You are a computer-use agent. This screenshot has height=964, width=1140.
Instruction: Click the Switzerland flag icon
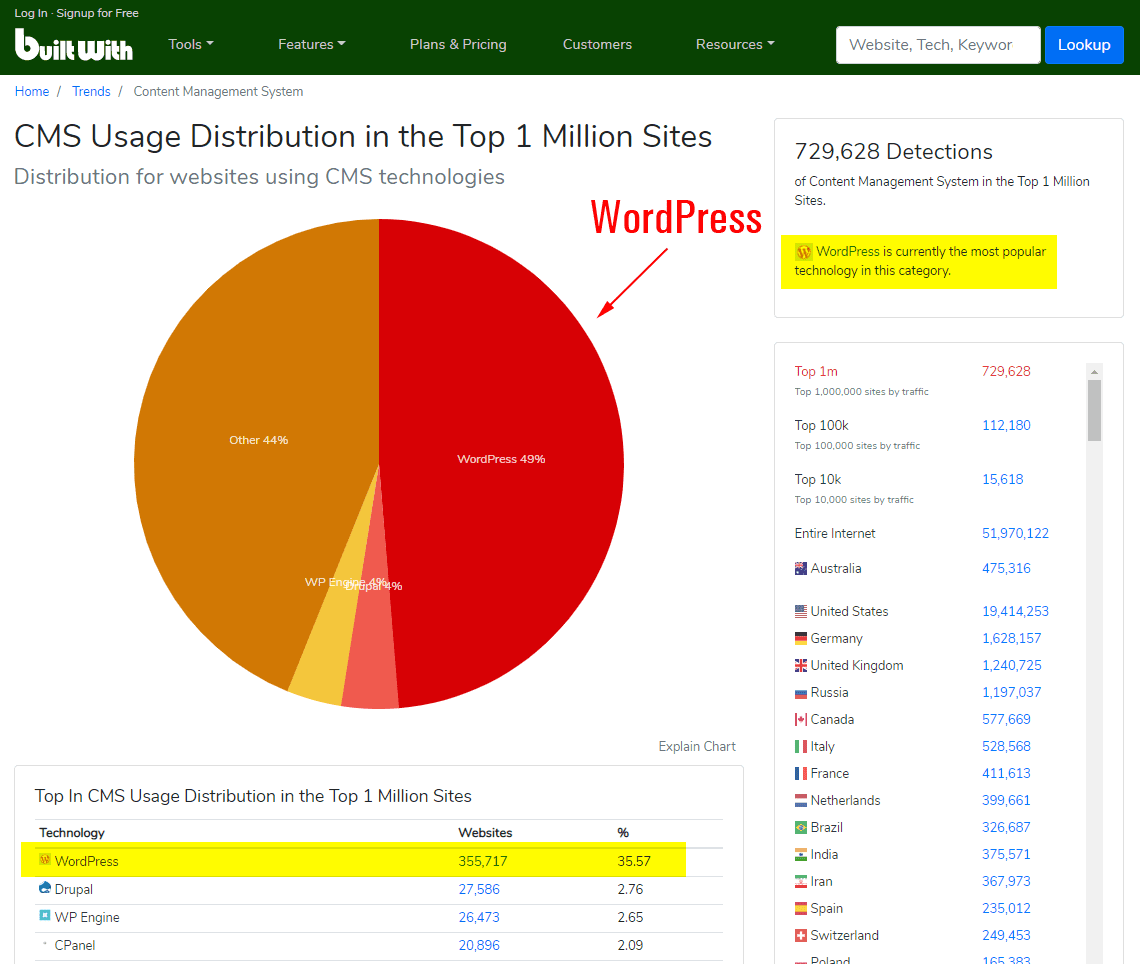(x=800, y=936)
